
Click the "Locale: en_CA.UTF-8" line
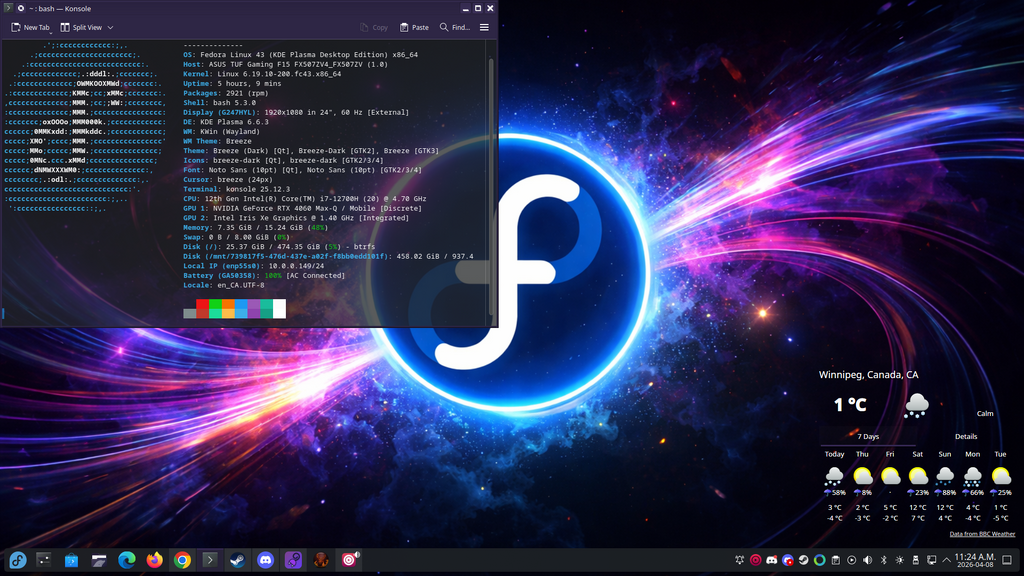[x=224, y=285]
